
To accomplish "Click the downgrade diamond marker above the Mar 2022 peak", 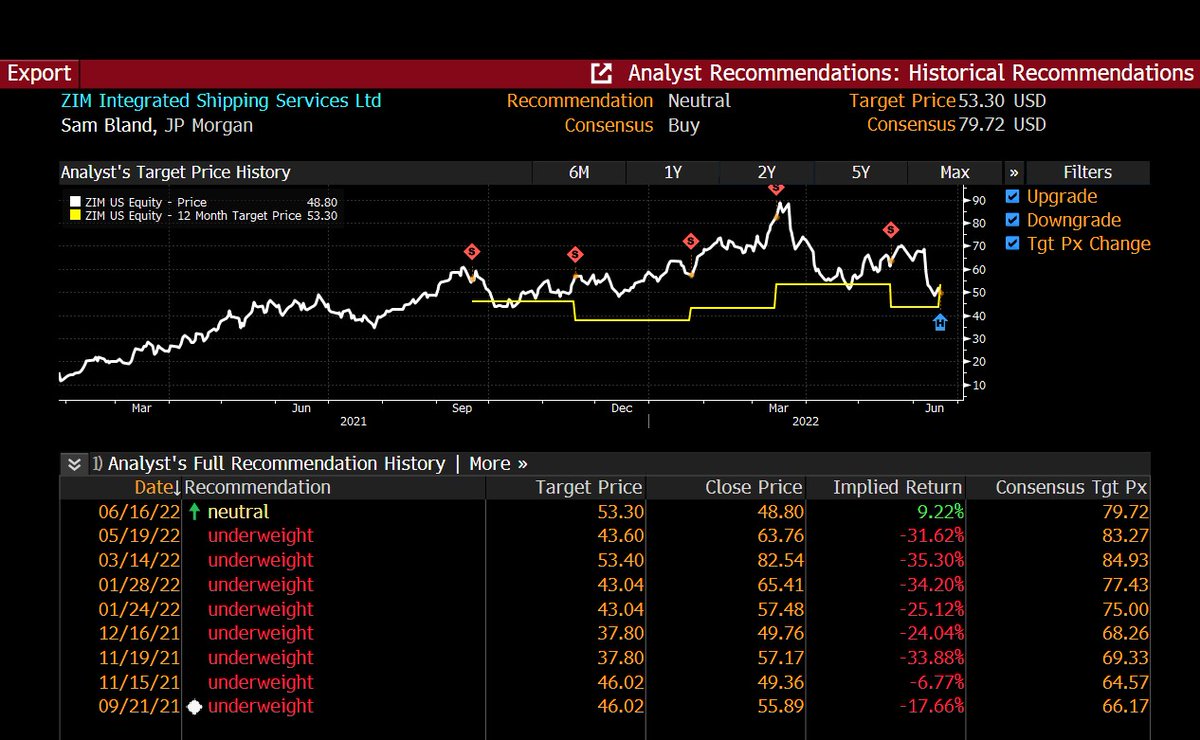I will click(x=778, y=187).
